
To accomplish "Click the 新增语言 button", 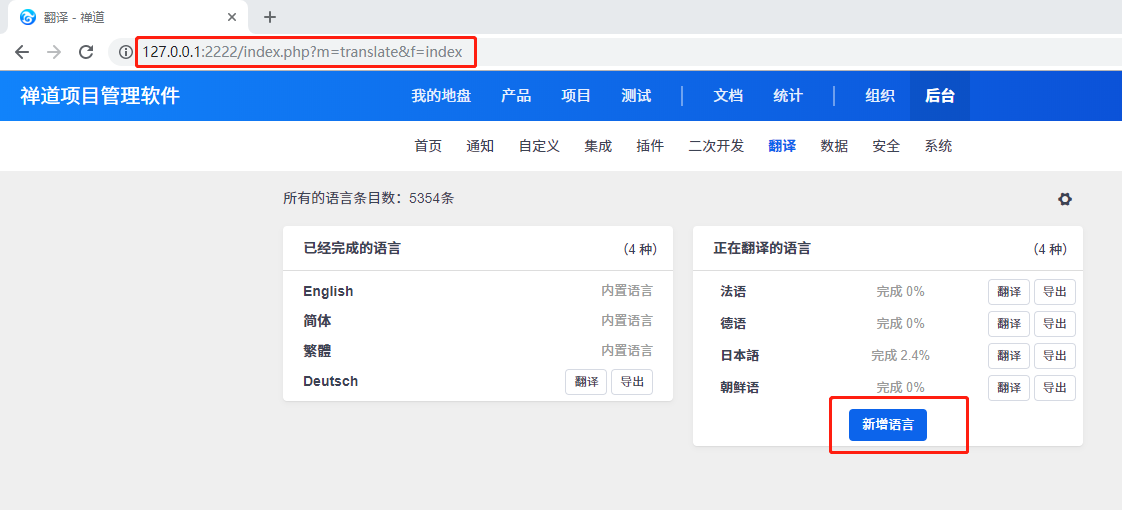I will [887, 425].
